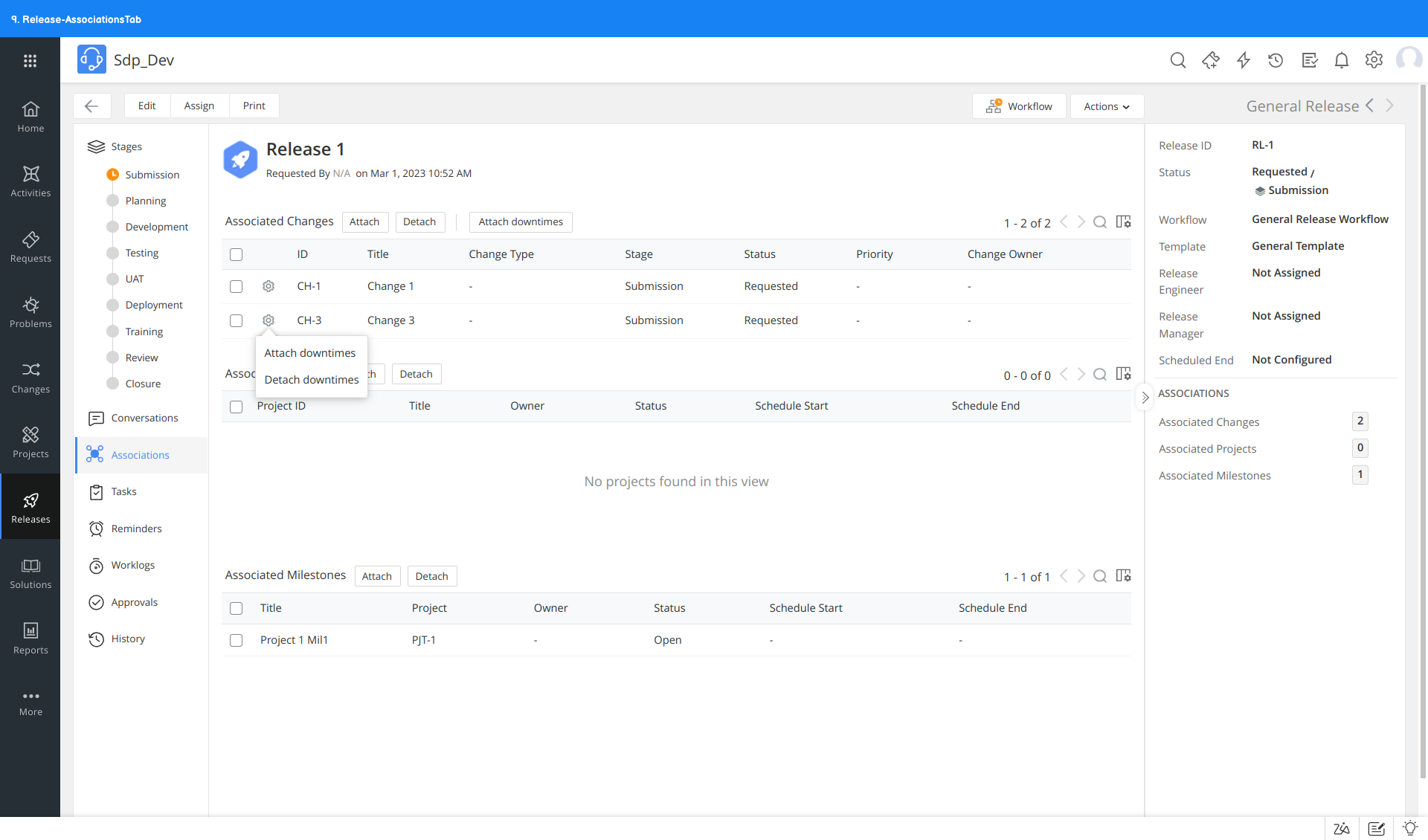This screenshot has width=1428, height=840.
Task: Open gear menu for CH-1 row
Action: (x=268, y=286)
